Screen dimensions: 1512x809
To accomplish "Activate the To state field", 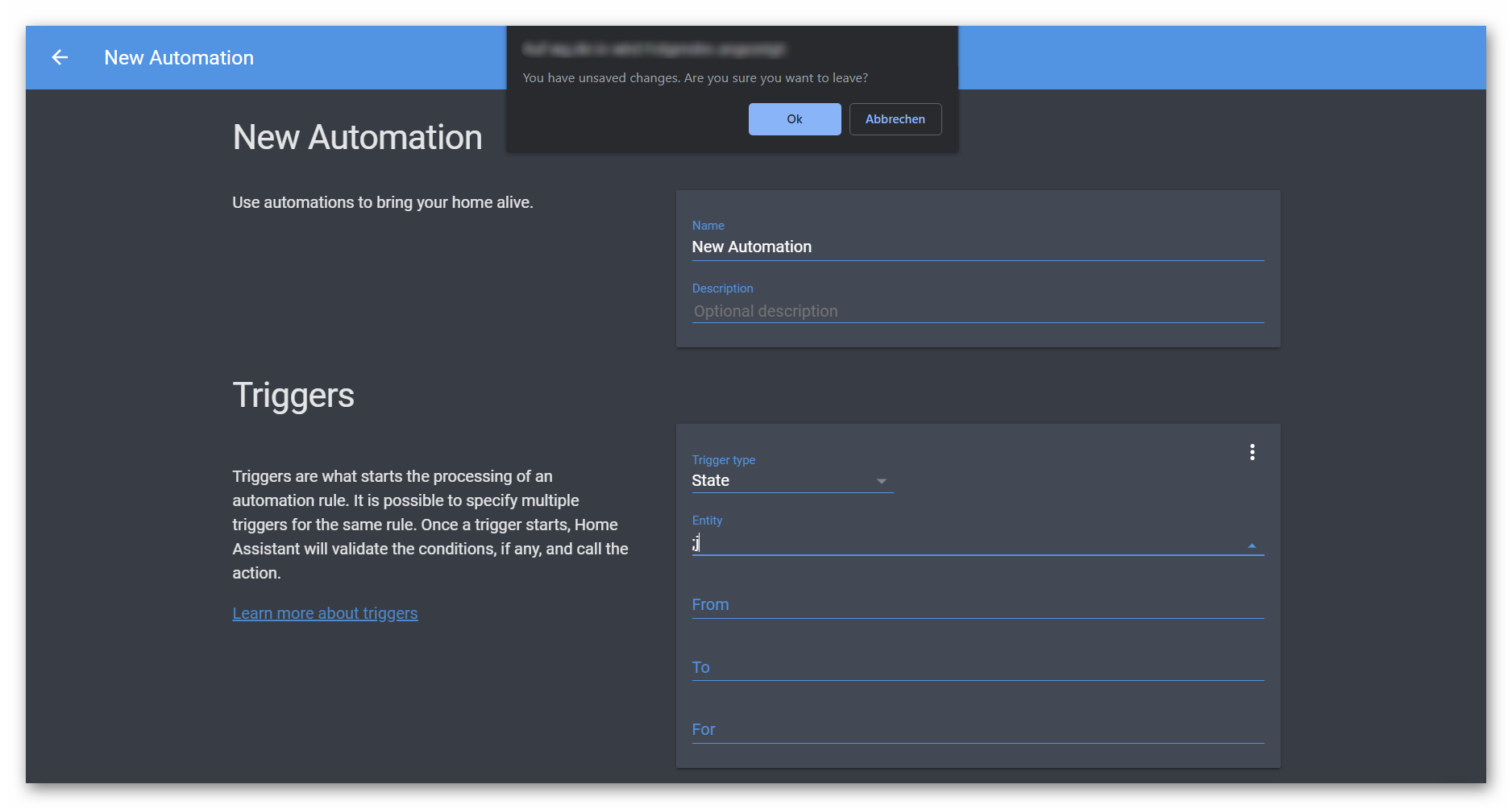I will [x=978, y=668].
